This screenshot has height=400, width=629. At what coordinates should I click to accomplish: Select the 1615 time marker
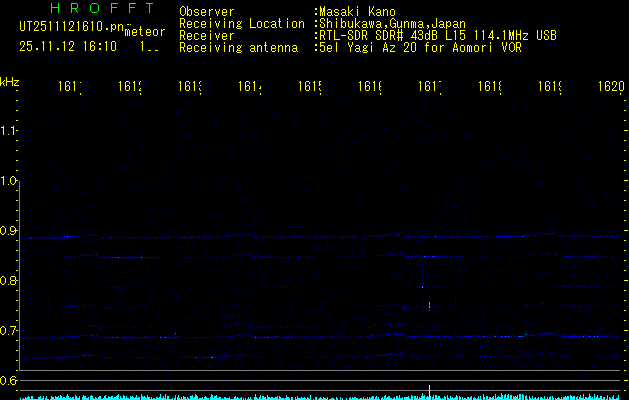point(310,87)
